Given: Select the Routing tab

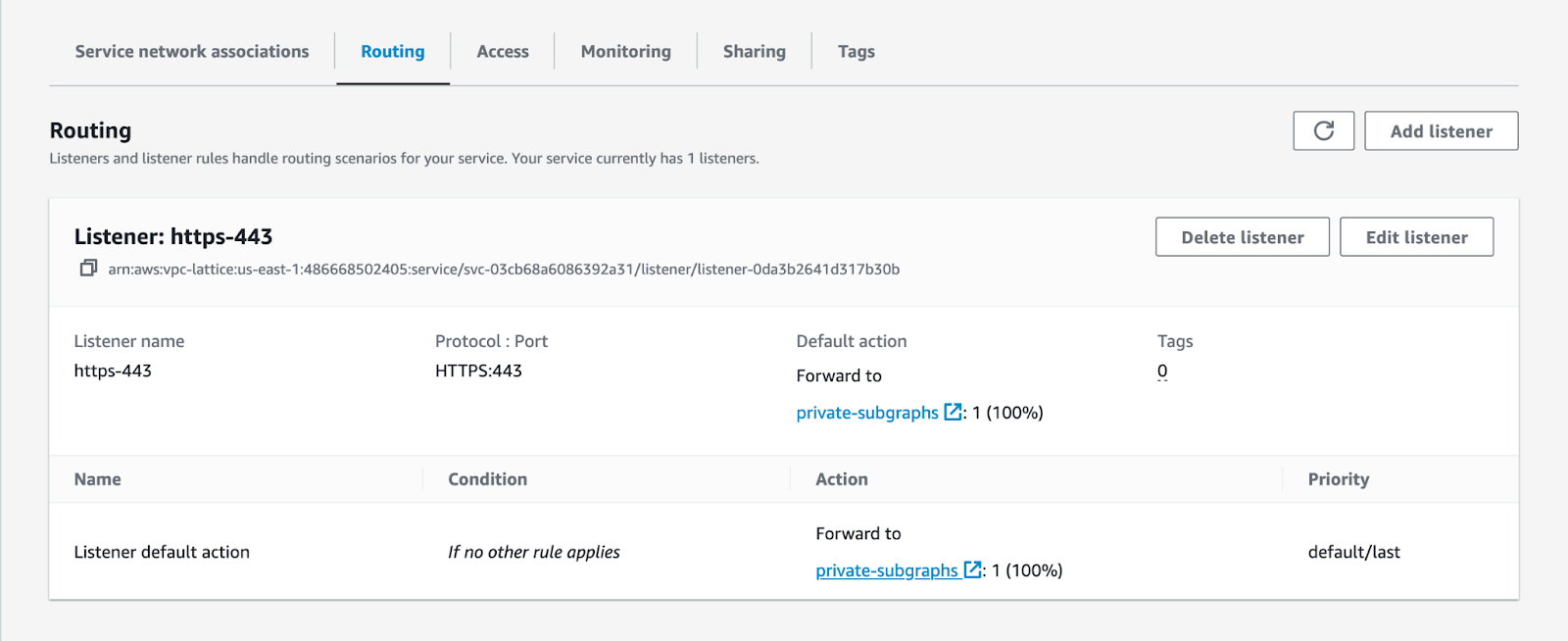Looking at the screenshot, I should (393, 51).
